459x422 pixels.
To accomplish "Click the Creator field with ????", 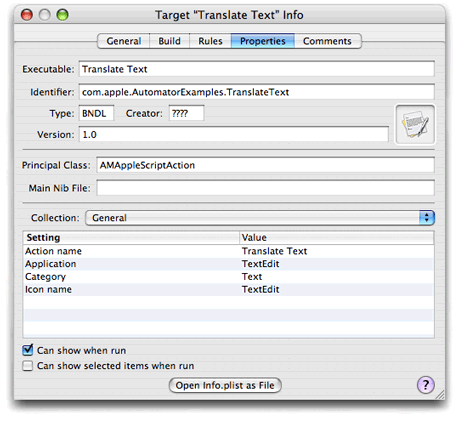I will pyautogui.click(x=186, y=113).
